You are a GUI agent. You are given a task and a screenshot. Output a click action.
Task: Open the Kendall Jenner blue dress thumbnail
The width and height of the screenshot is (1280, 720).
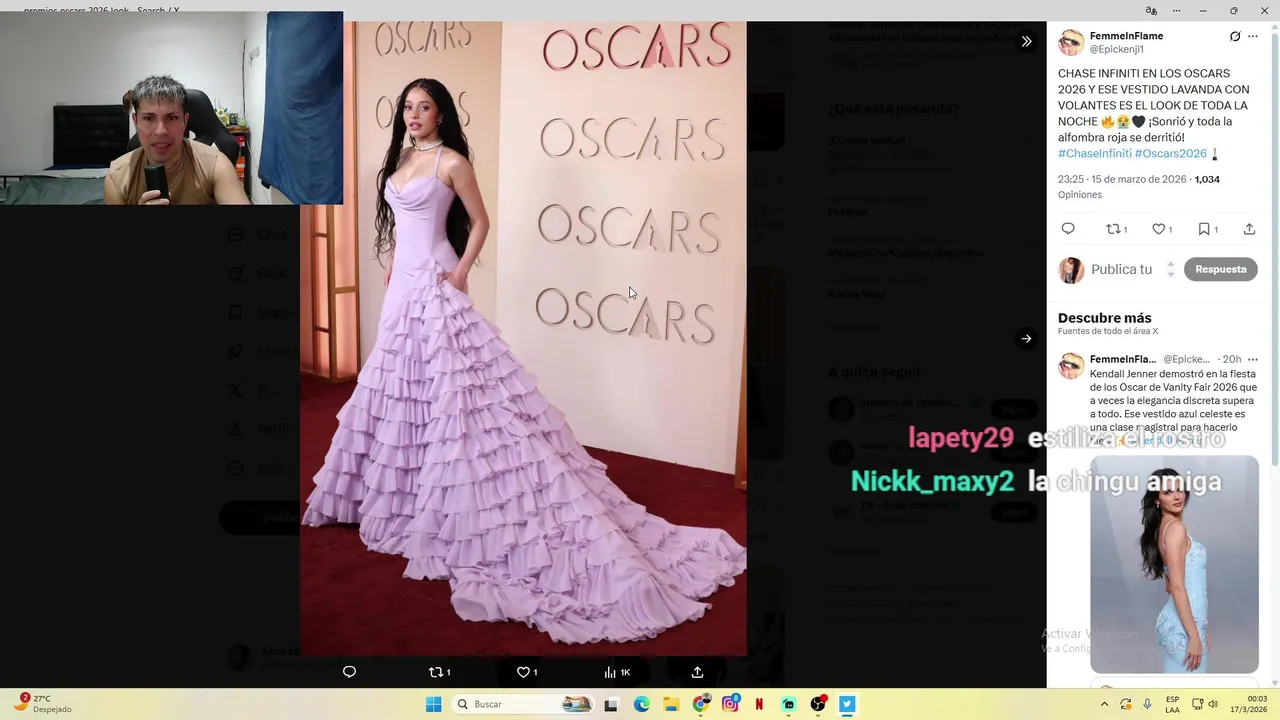tap(1174, 565)
